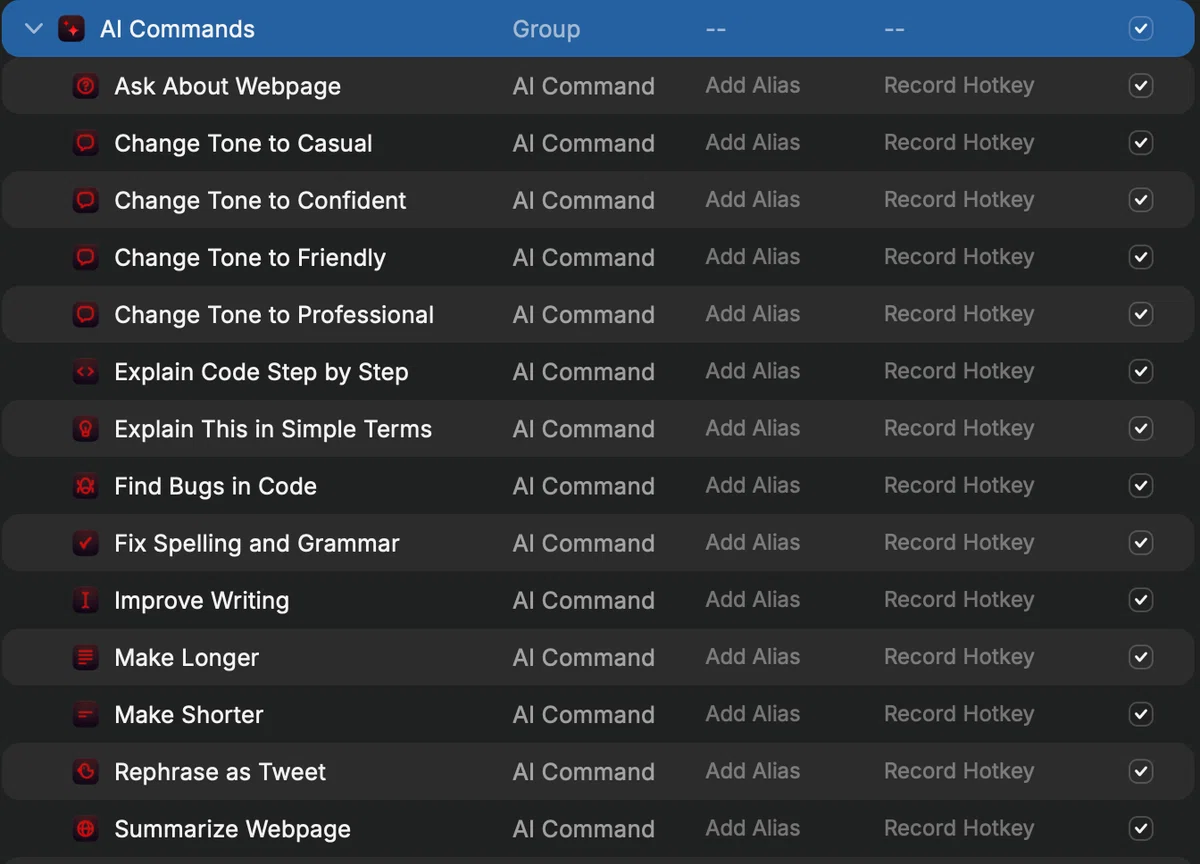
Task: Toggle Change Tone to Confident checkbox
Action: point(1141,200)
